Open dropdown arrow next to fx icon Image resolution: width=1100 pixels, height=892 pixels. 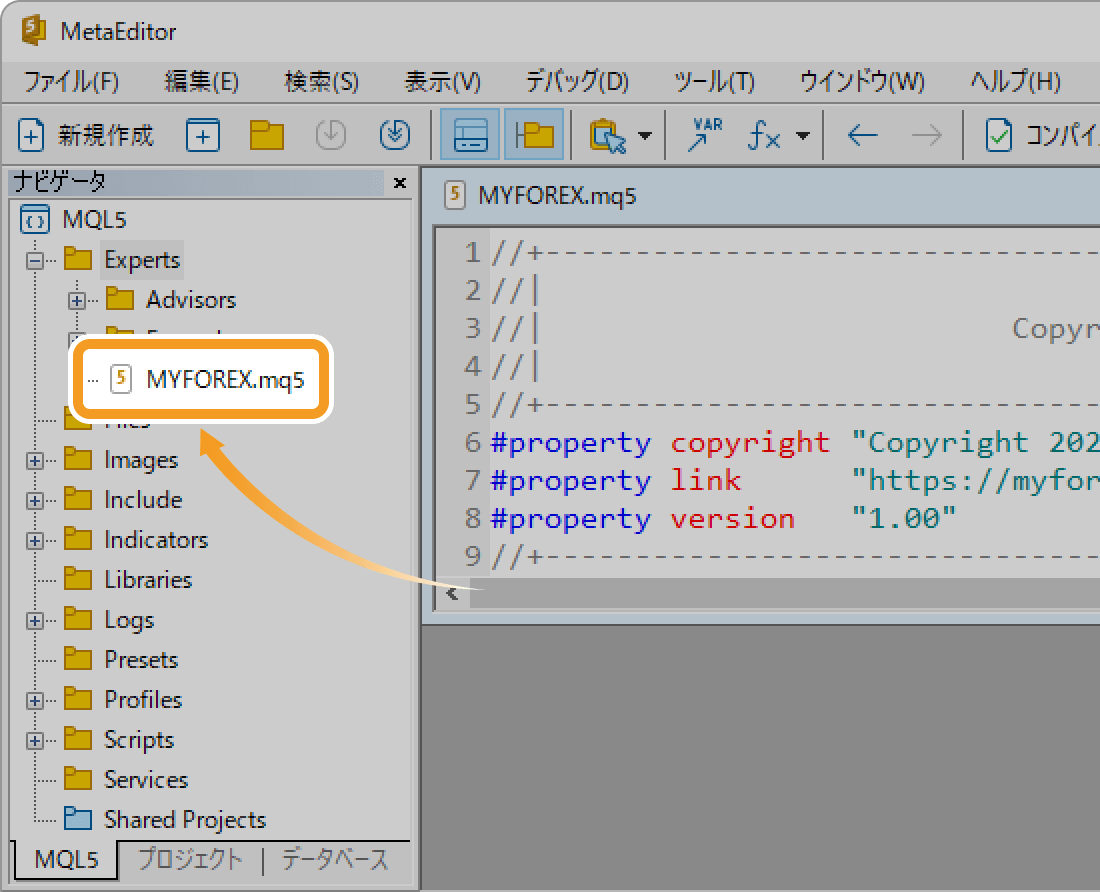(x=803, y=135)
